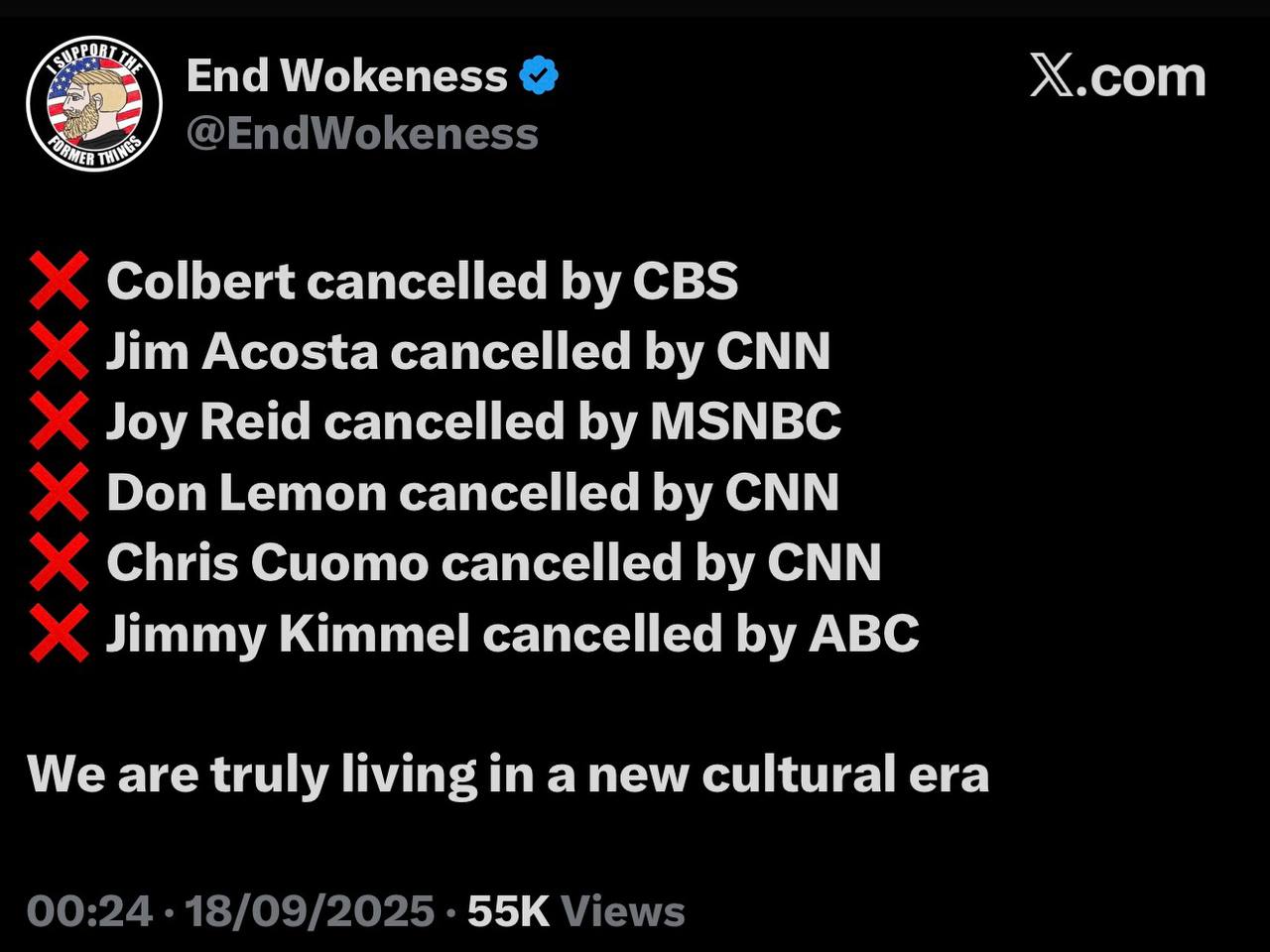
Task: Open the End Wokeness profile avatar
Action: [x=94, y=104]
